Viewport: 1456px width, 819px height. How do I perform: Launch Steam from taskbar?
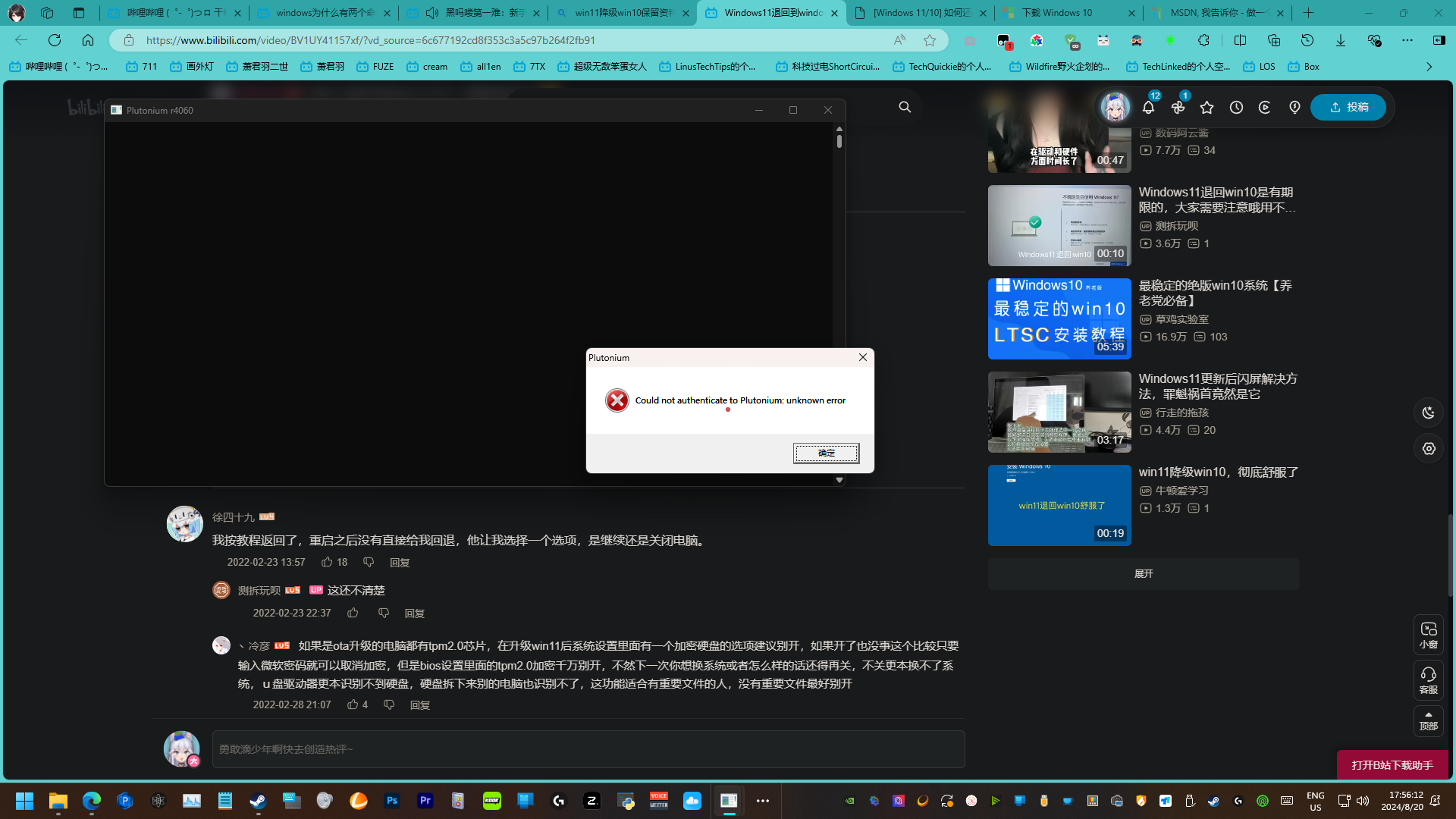coord(258,800)
